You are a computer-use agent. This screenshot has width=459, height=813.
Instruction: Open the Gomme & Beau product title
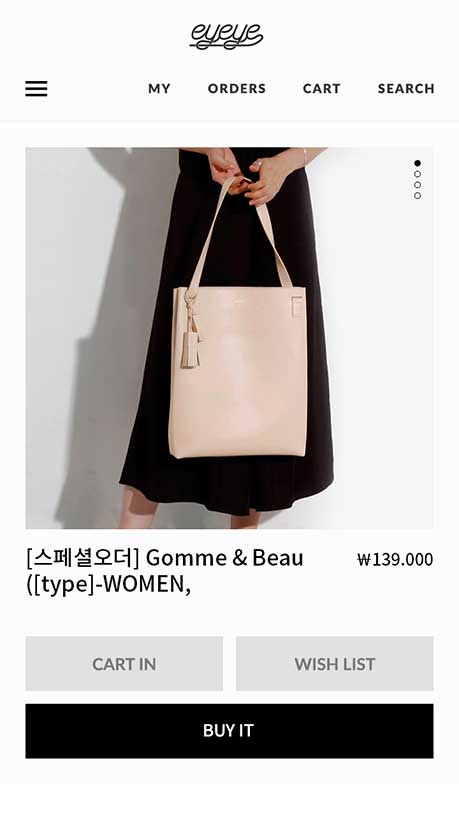[165, 571]
